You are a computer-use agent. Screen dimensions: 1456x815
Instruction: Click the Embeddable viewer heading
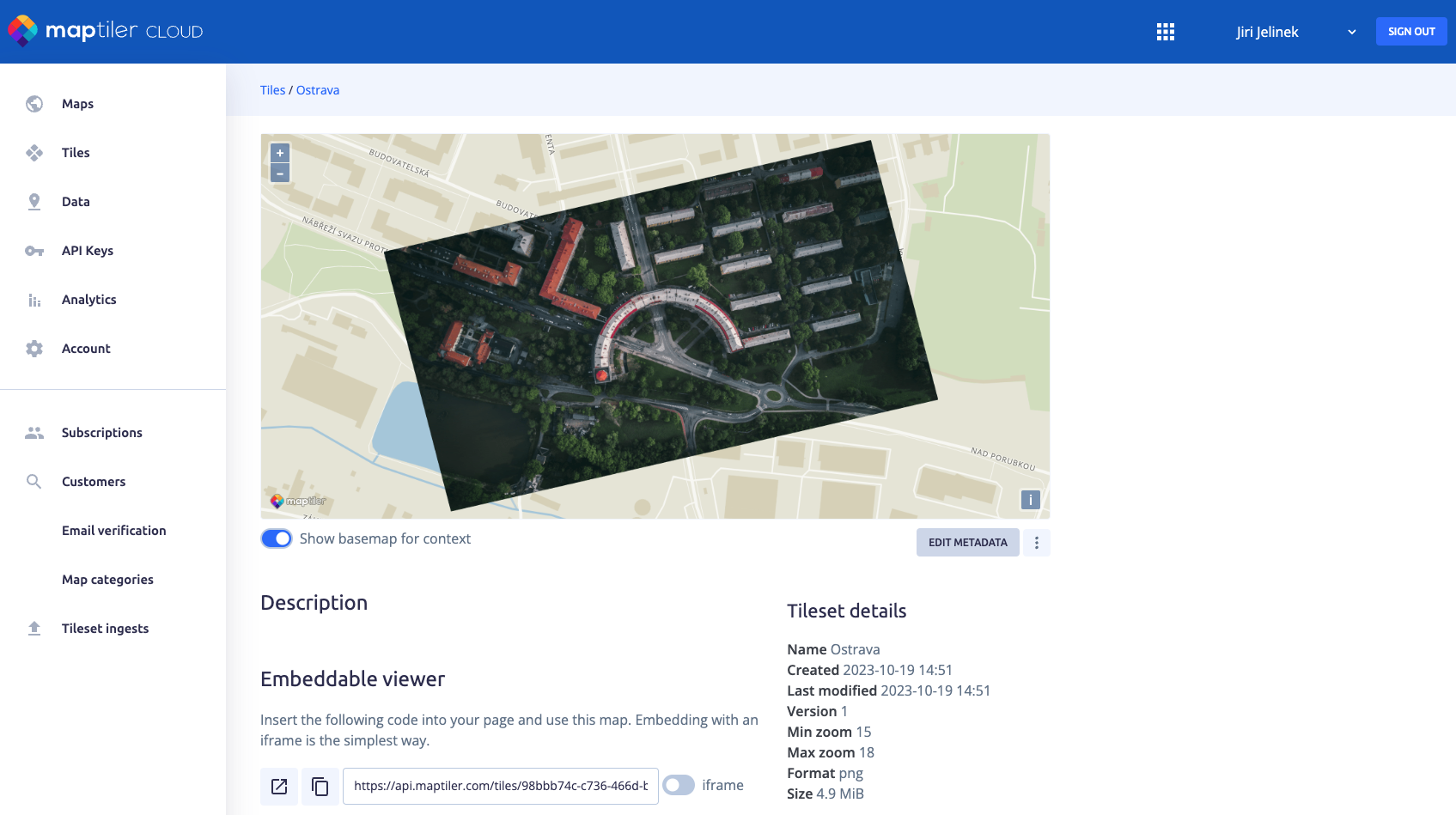(x=352, y=679)
